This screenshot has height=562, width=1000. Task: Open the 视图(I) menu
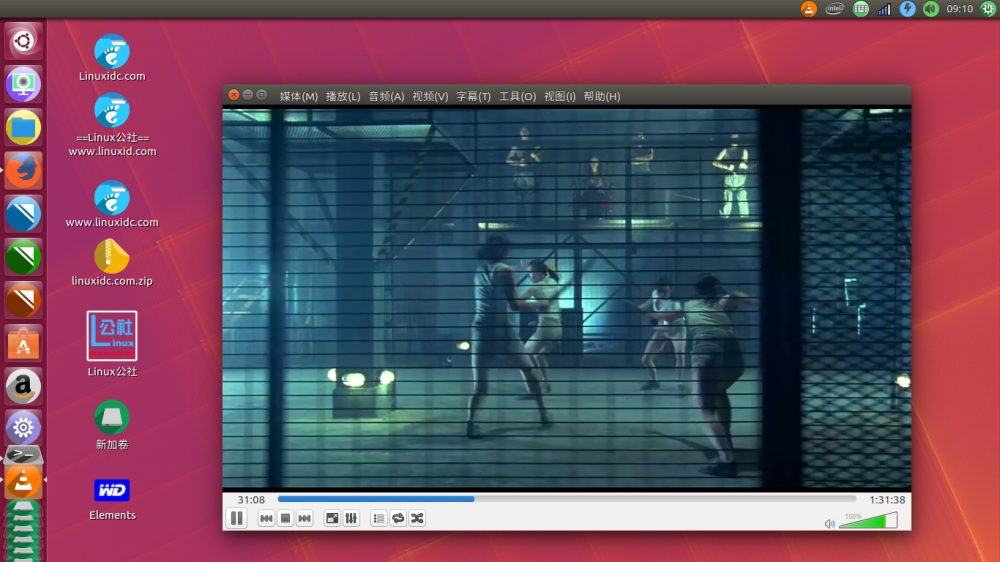[x=559, y=96]
